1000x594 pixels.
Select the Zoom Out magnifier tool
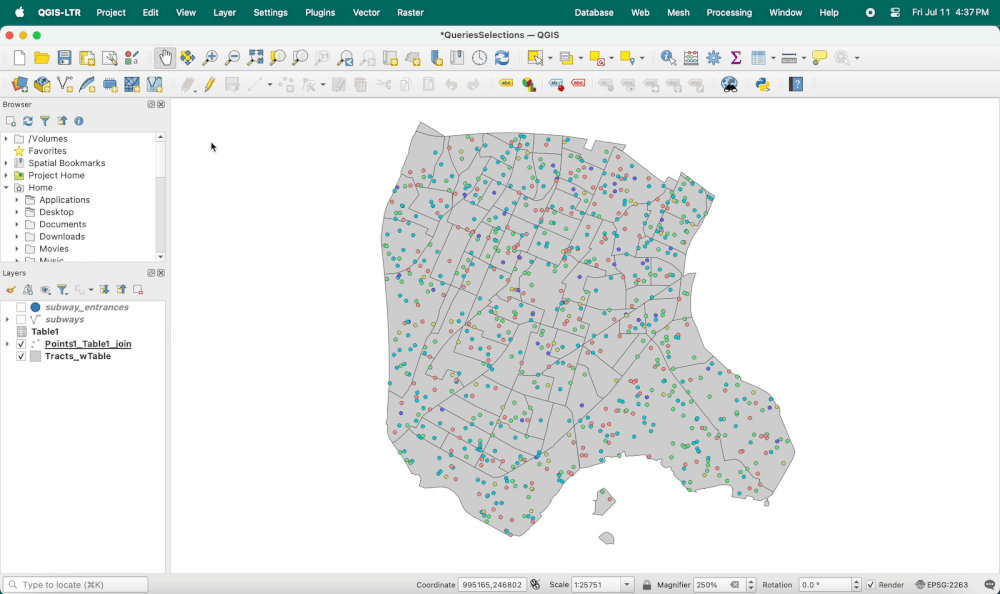click(232, 58)
